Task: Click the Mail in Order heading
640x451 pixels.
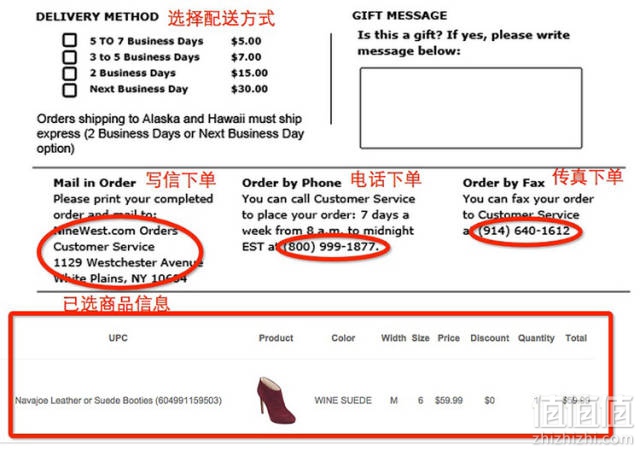Action: (x=95, y=183)
